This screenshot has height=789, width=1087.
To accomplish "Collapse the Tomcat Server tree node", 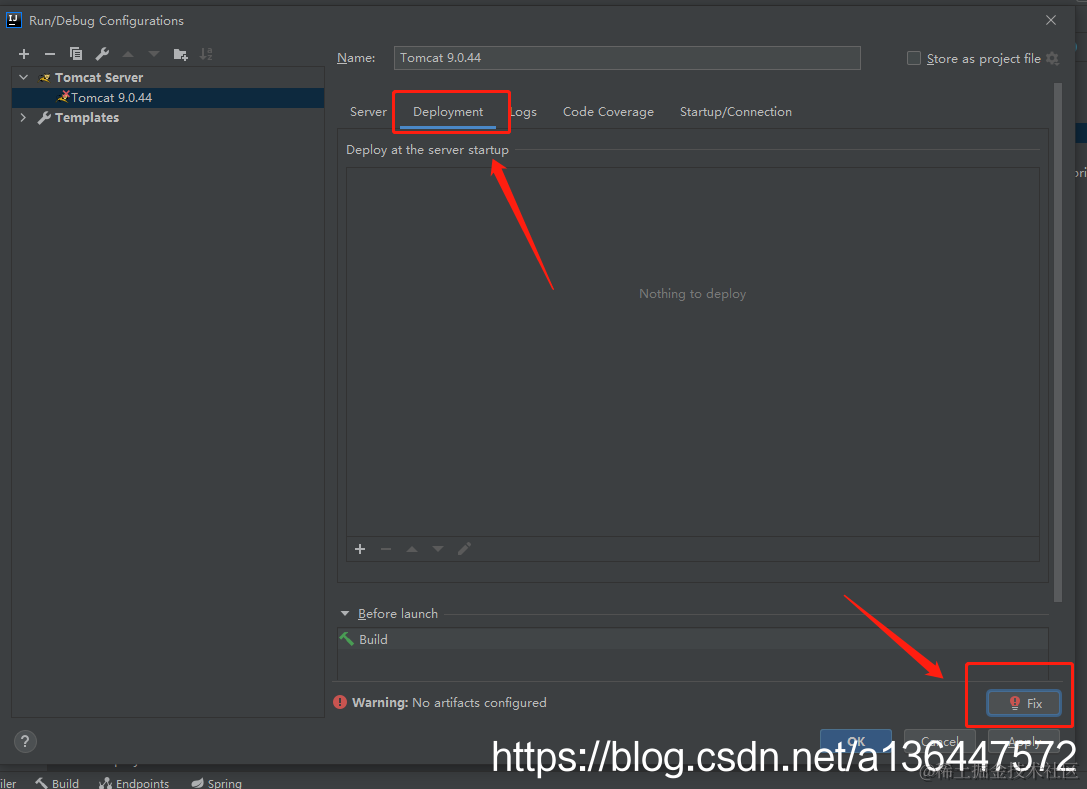I will coord(24,77).
